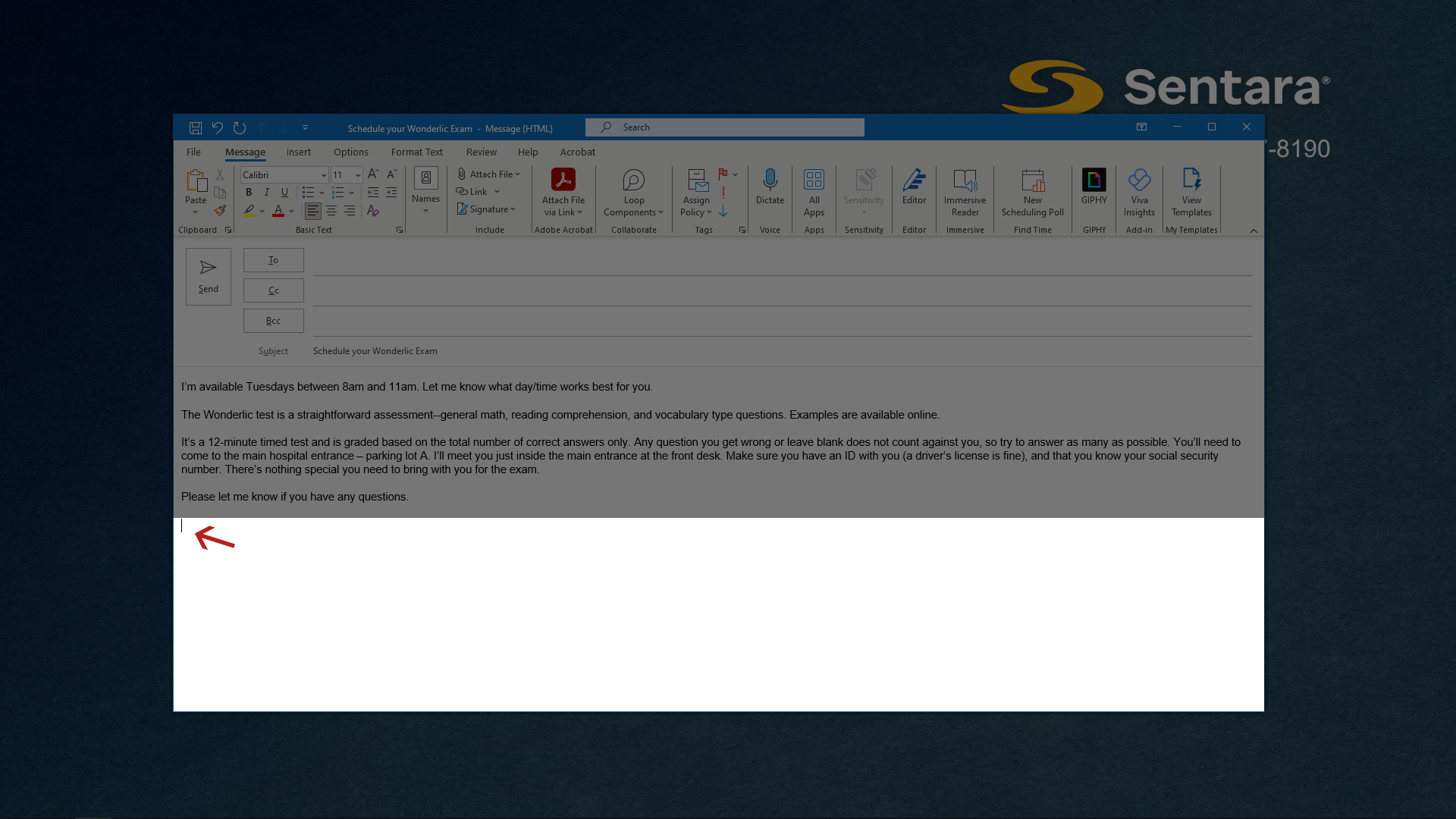Open Customize Quick Access Toolbar dropdown
Viewport: 1456px width, 819px height.
pos(305,127)
